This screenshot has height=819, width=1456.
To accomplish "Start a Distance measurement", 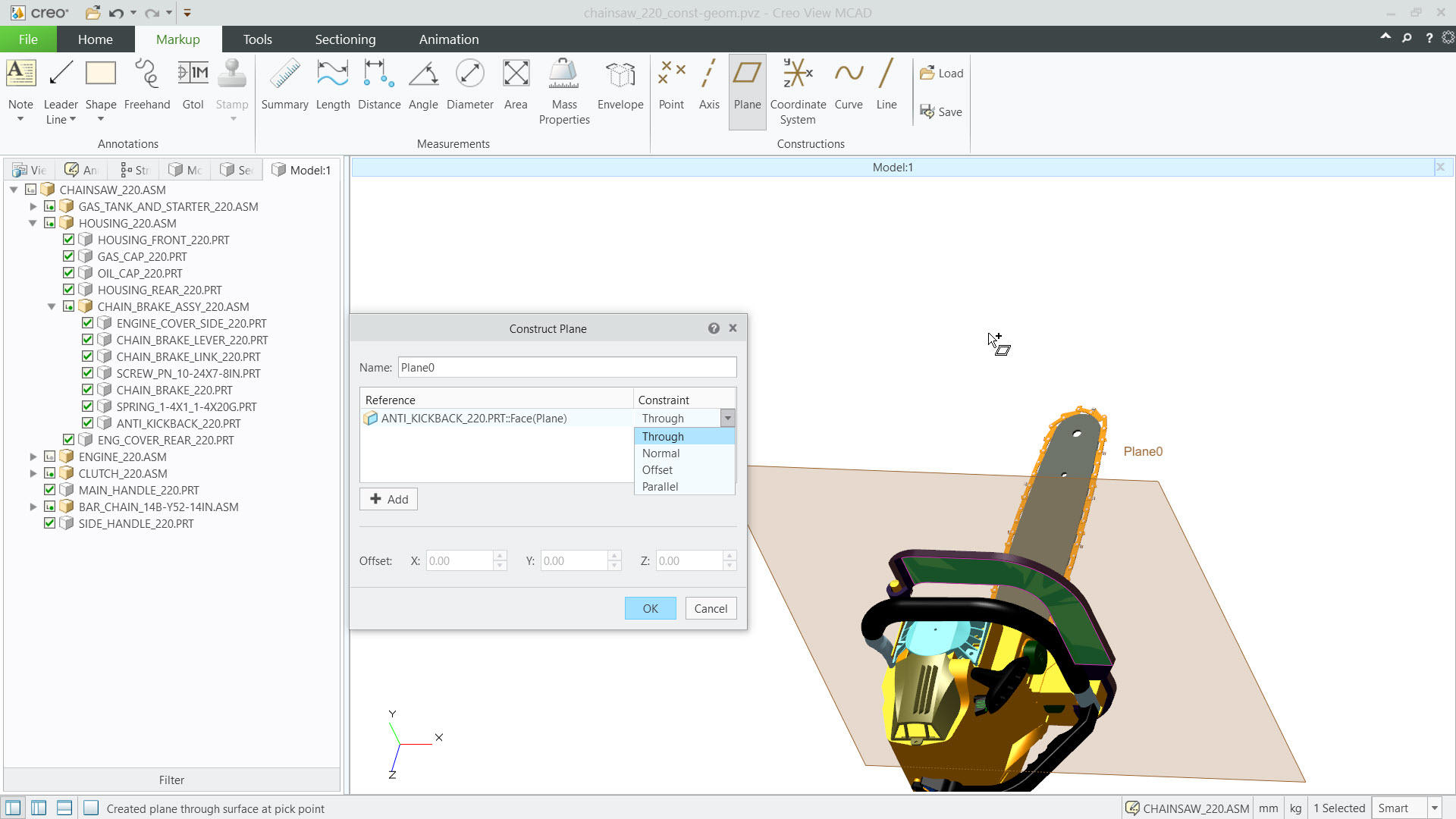I will [x=379, y=85].
